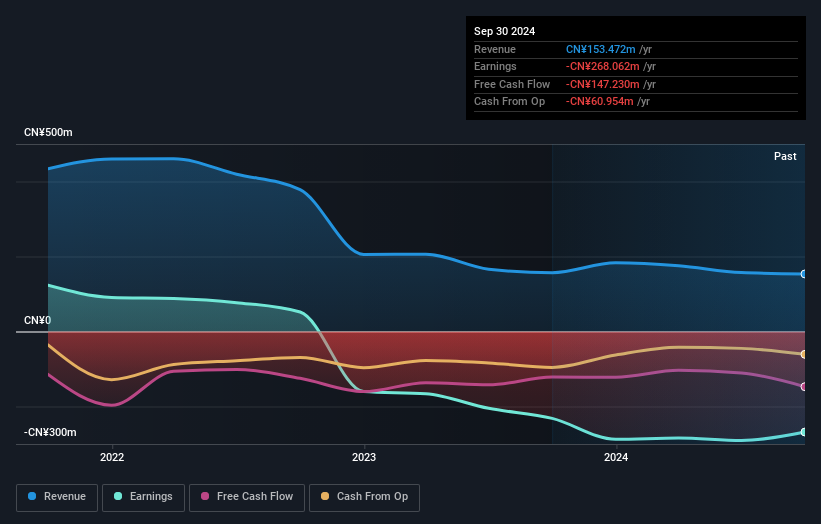Click the 'Revenue' row label in tooltip

[x=495, y=49]
